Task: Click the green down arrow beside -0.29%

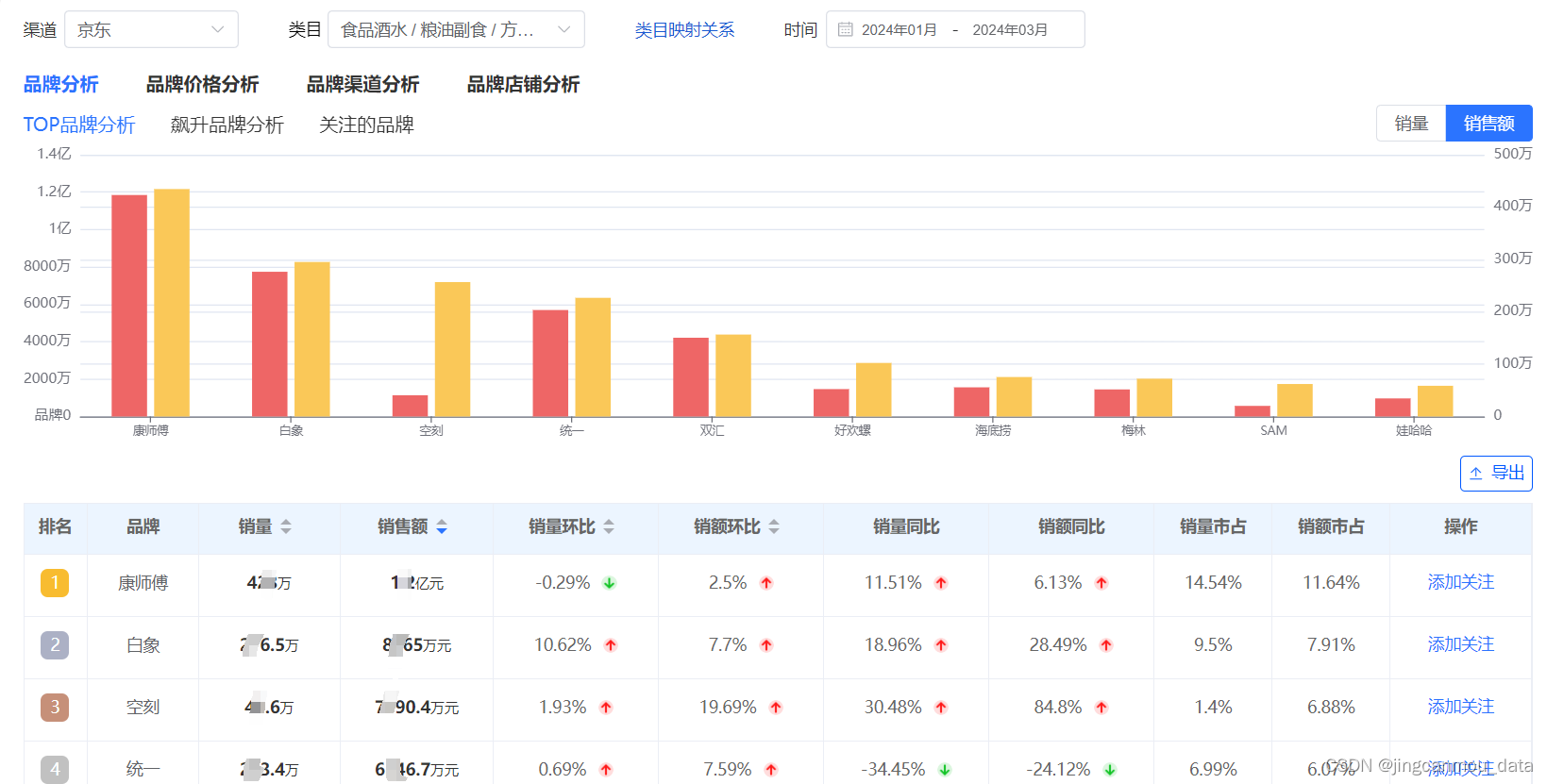Action: pyautogui.click(x=610, y=583)
